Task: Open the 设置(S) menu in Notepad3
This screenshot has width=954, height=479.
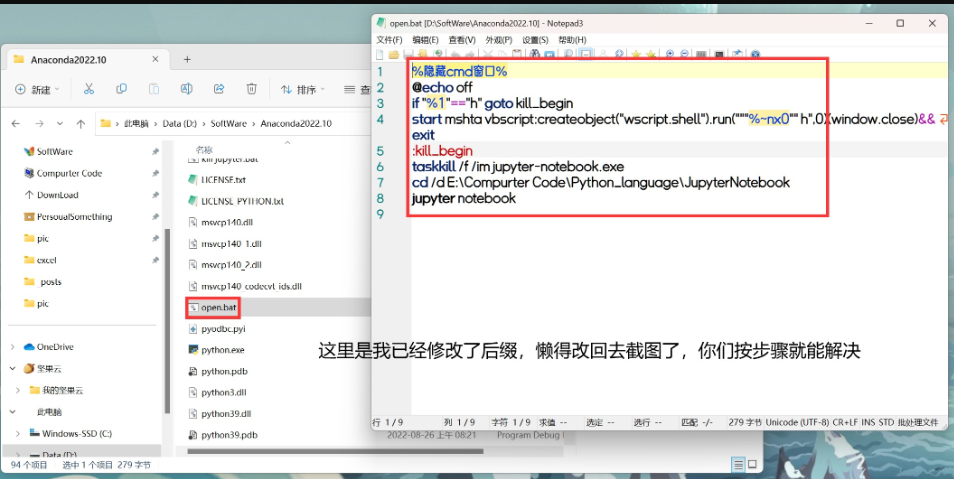Action: (x=535, y=40)
